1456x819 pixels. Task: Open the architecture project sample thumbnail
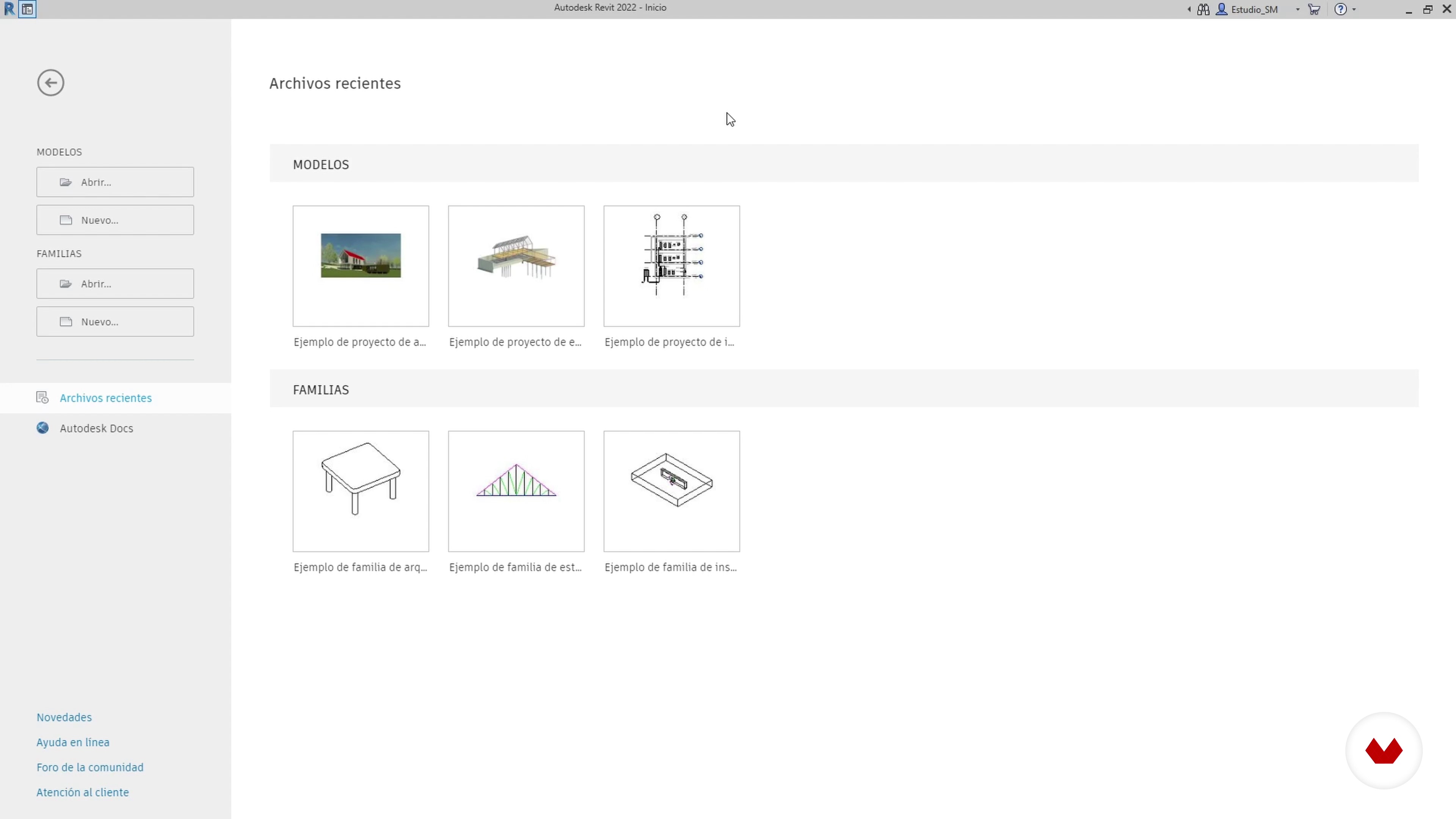coord(361,266)
